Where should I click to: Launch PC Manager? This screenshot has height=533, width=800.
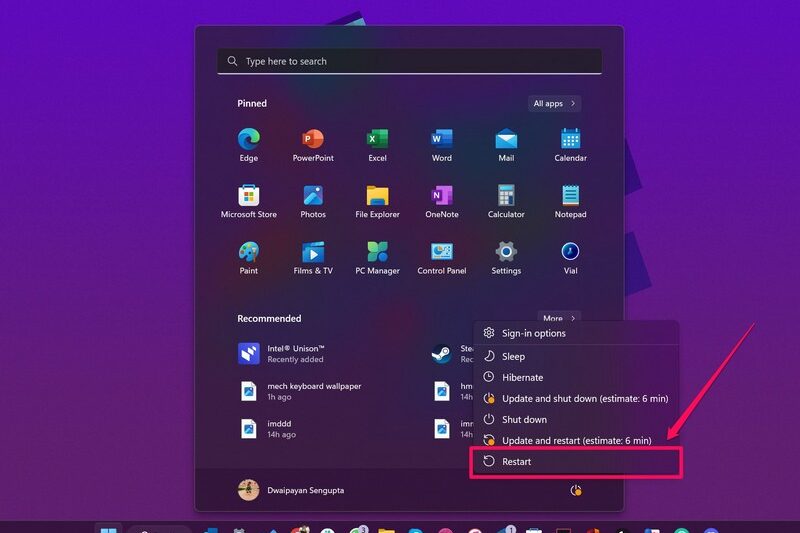click(x=378, y=258)
